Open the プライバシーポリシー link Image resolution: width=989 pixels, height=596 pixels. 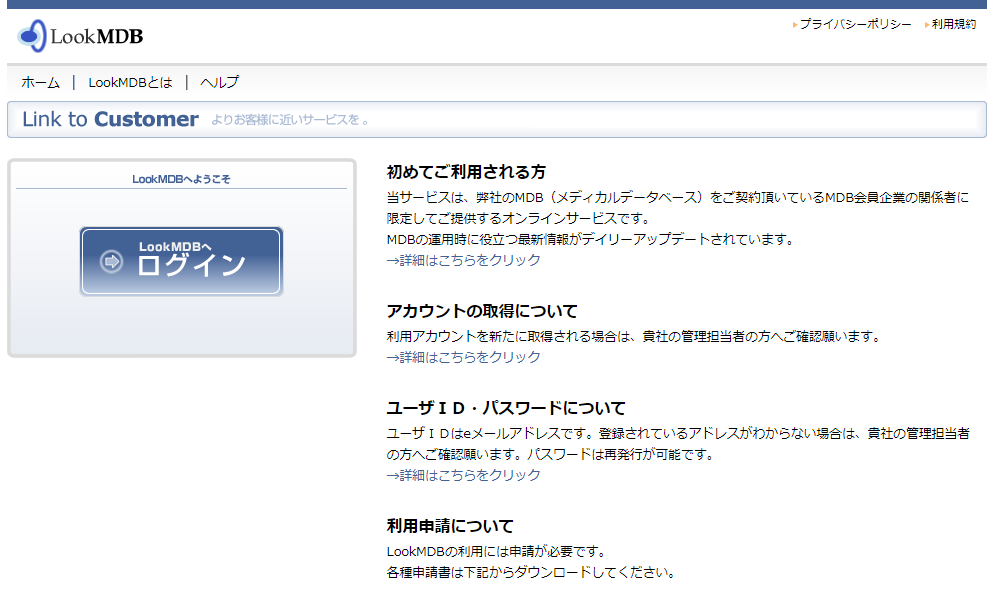click(x=855, y=25)
